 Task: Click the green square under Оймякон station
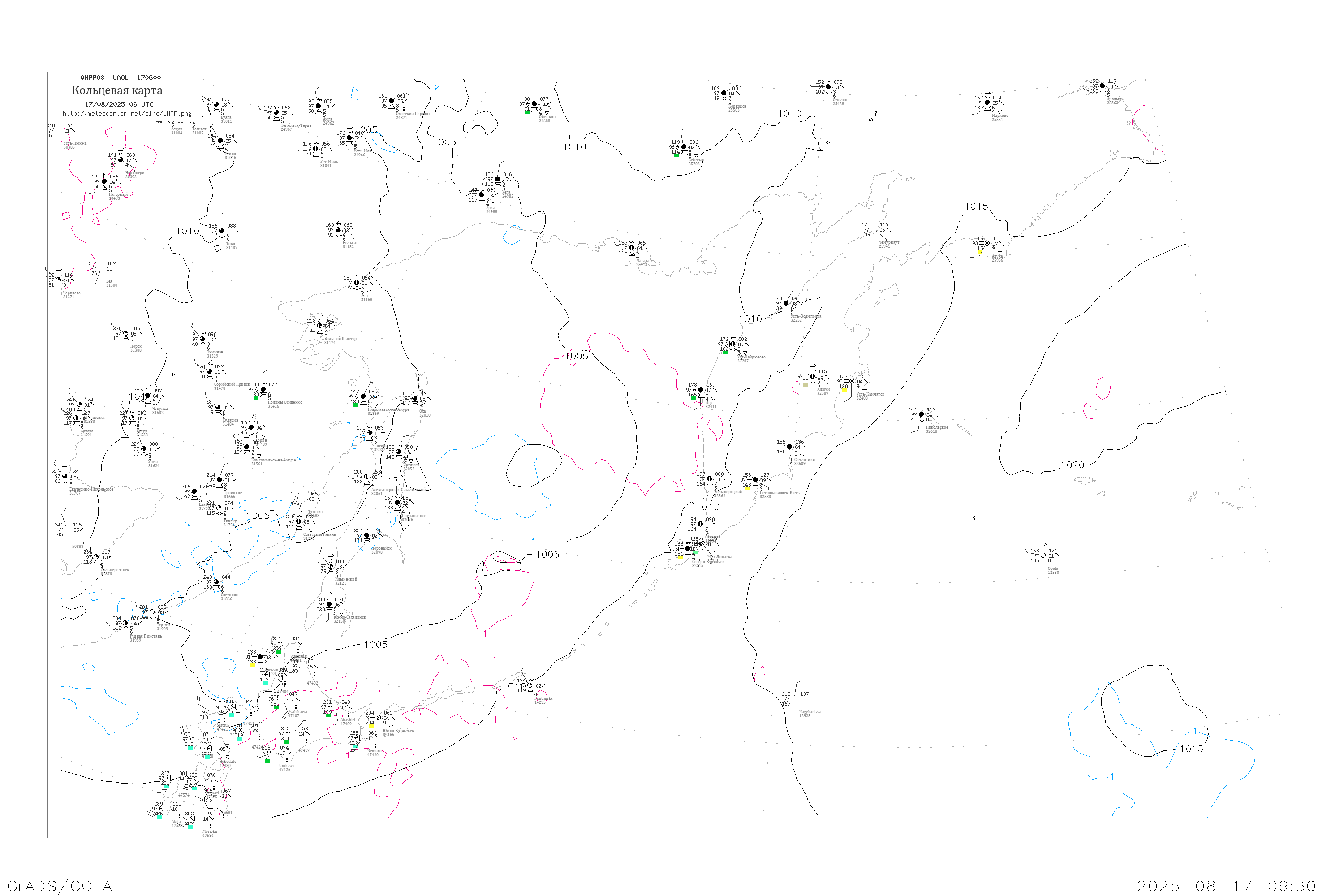point(527,112)
